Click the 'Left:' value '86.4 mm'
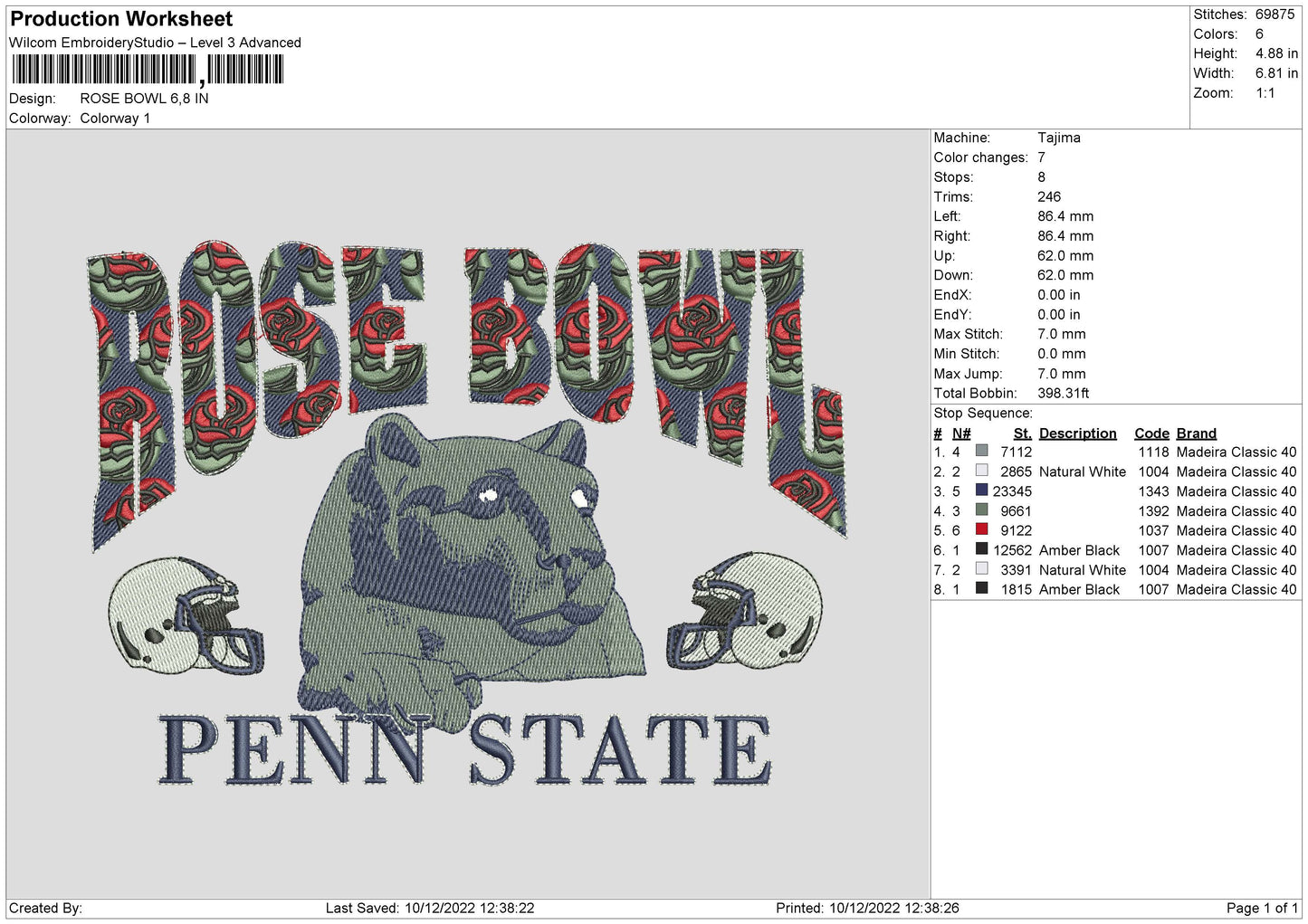 (1065, 216)
